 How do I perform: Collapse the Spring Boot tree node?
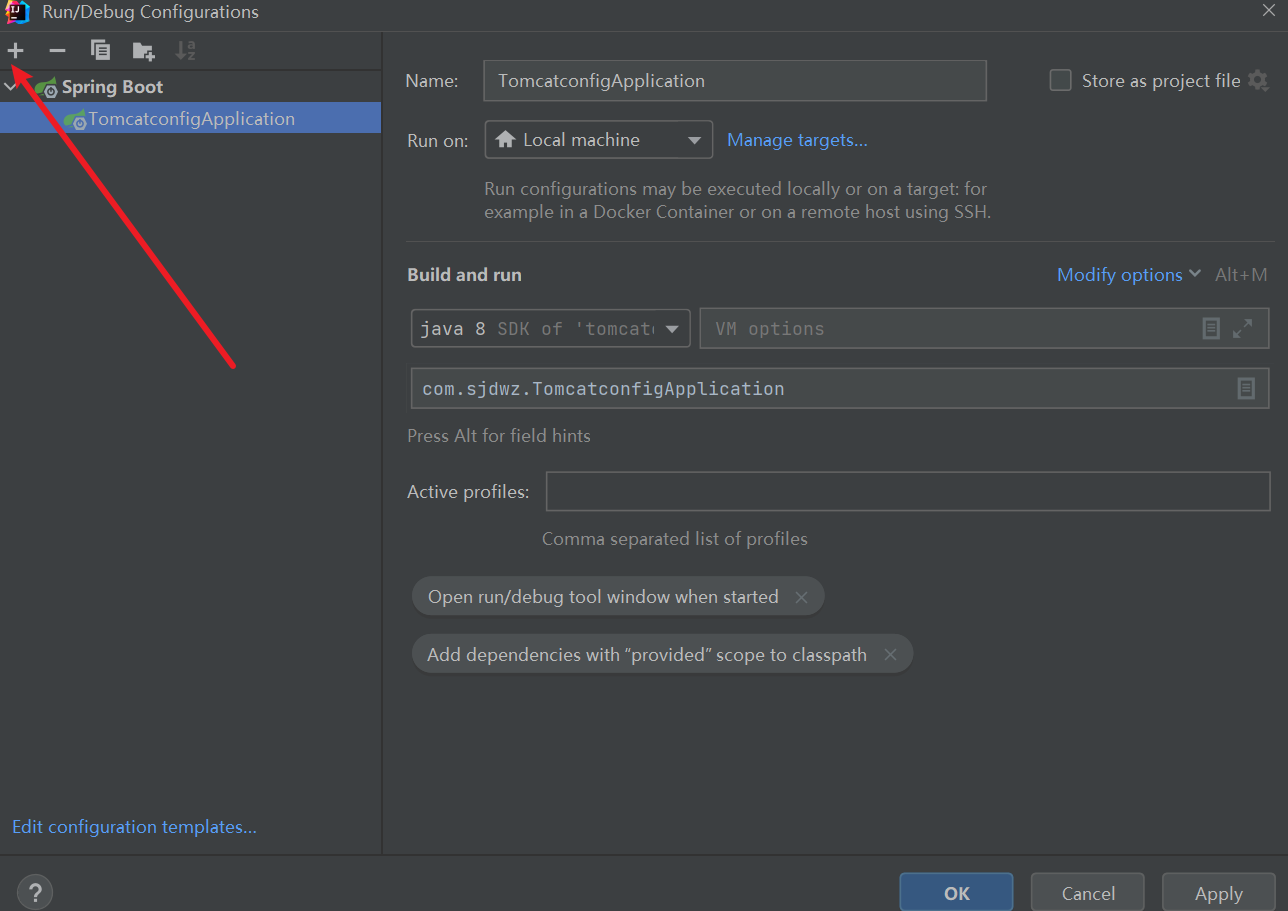pos(11,87)
